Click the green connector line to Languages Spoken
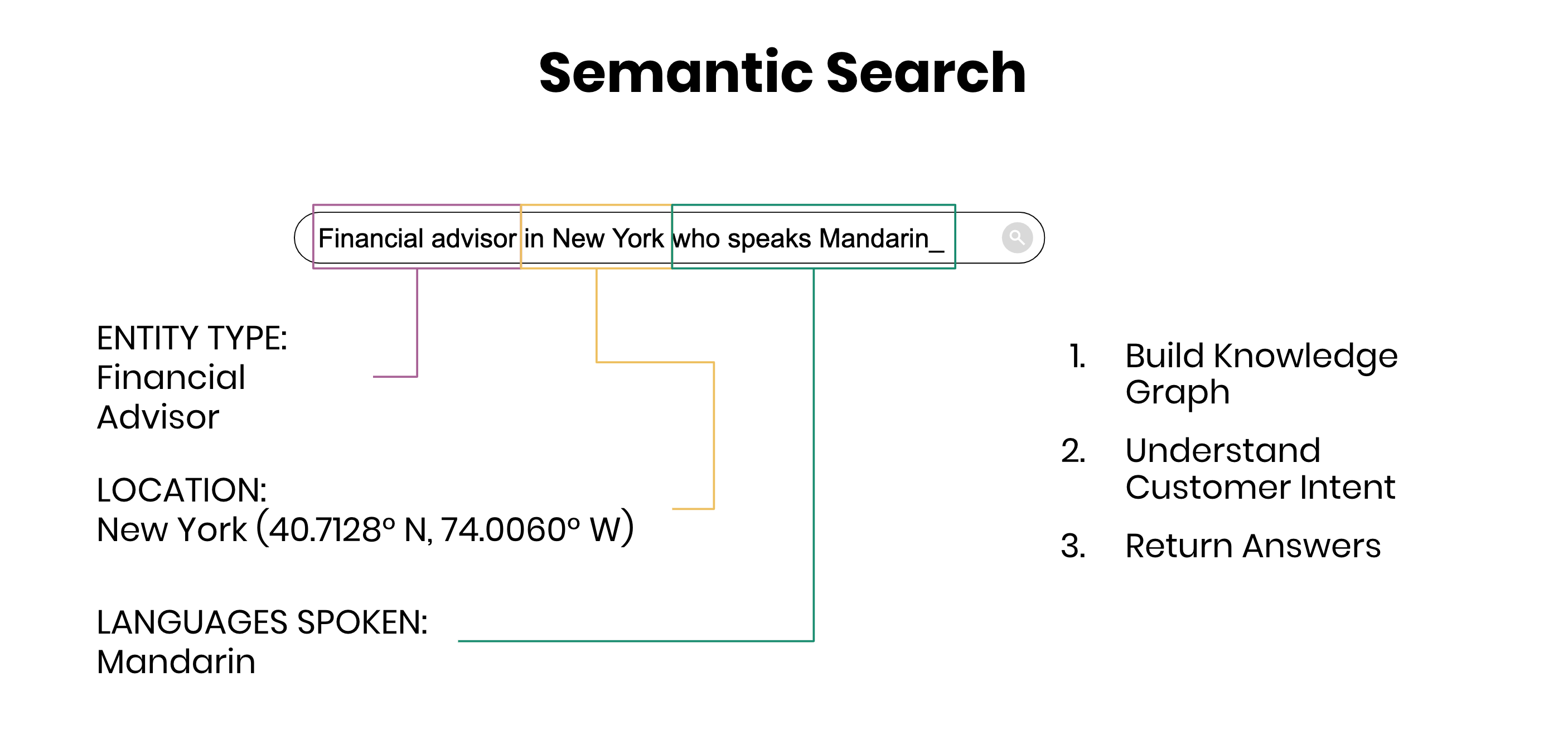 point(813,456)
